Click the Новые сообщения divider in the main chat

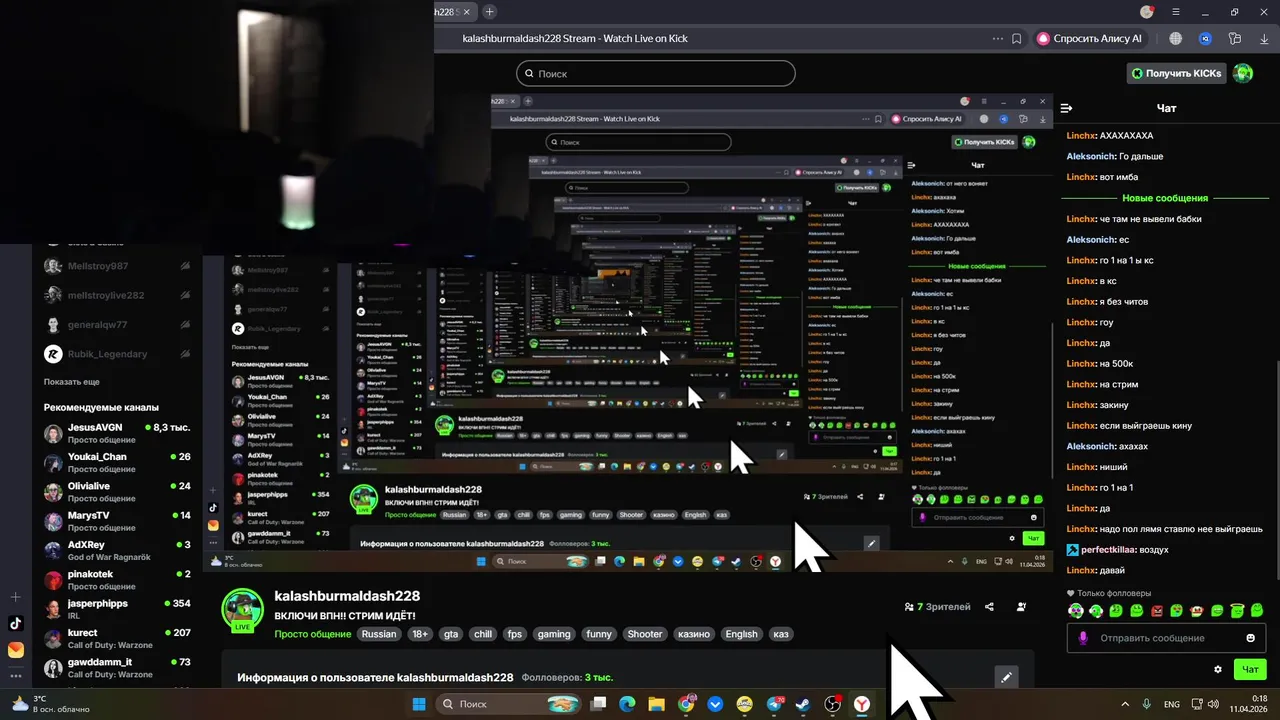(x=1165, y=198)
